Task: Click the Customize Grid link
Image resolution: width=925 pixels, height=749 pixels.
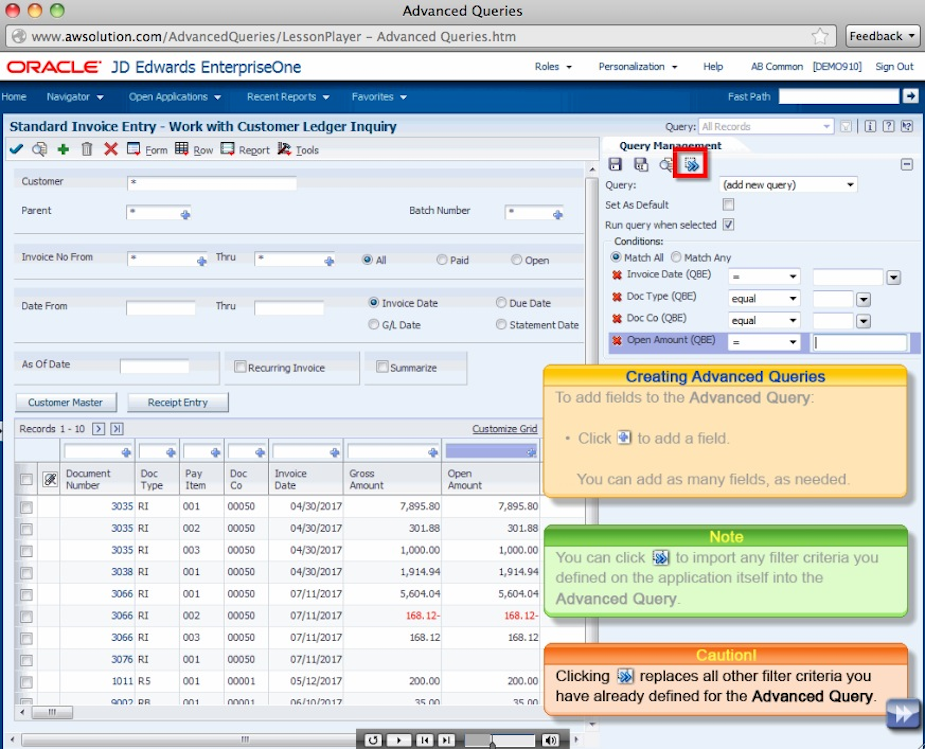Action: (504, 429)
